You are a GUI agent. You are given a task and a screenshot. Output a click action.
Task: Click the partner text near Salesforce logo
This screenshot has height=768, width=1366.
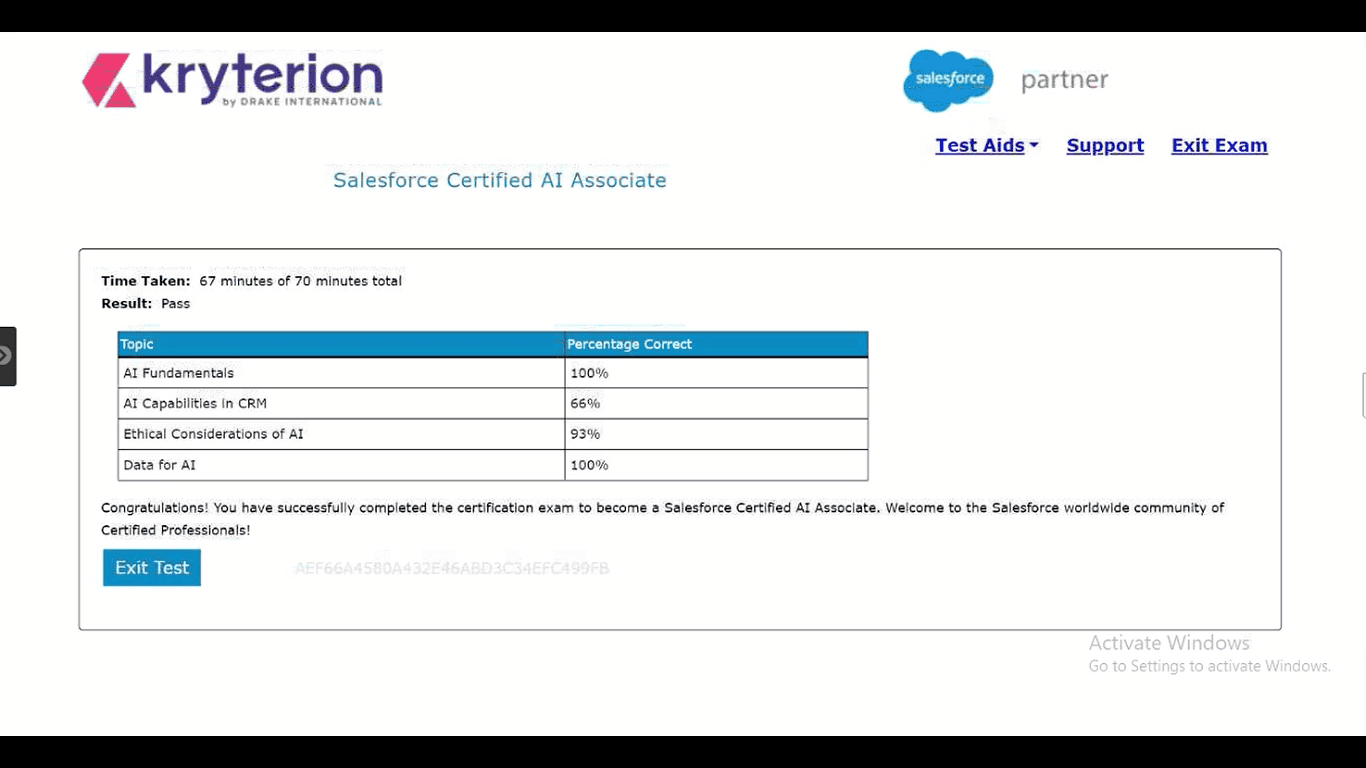1064,80
